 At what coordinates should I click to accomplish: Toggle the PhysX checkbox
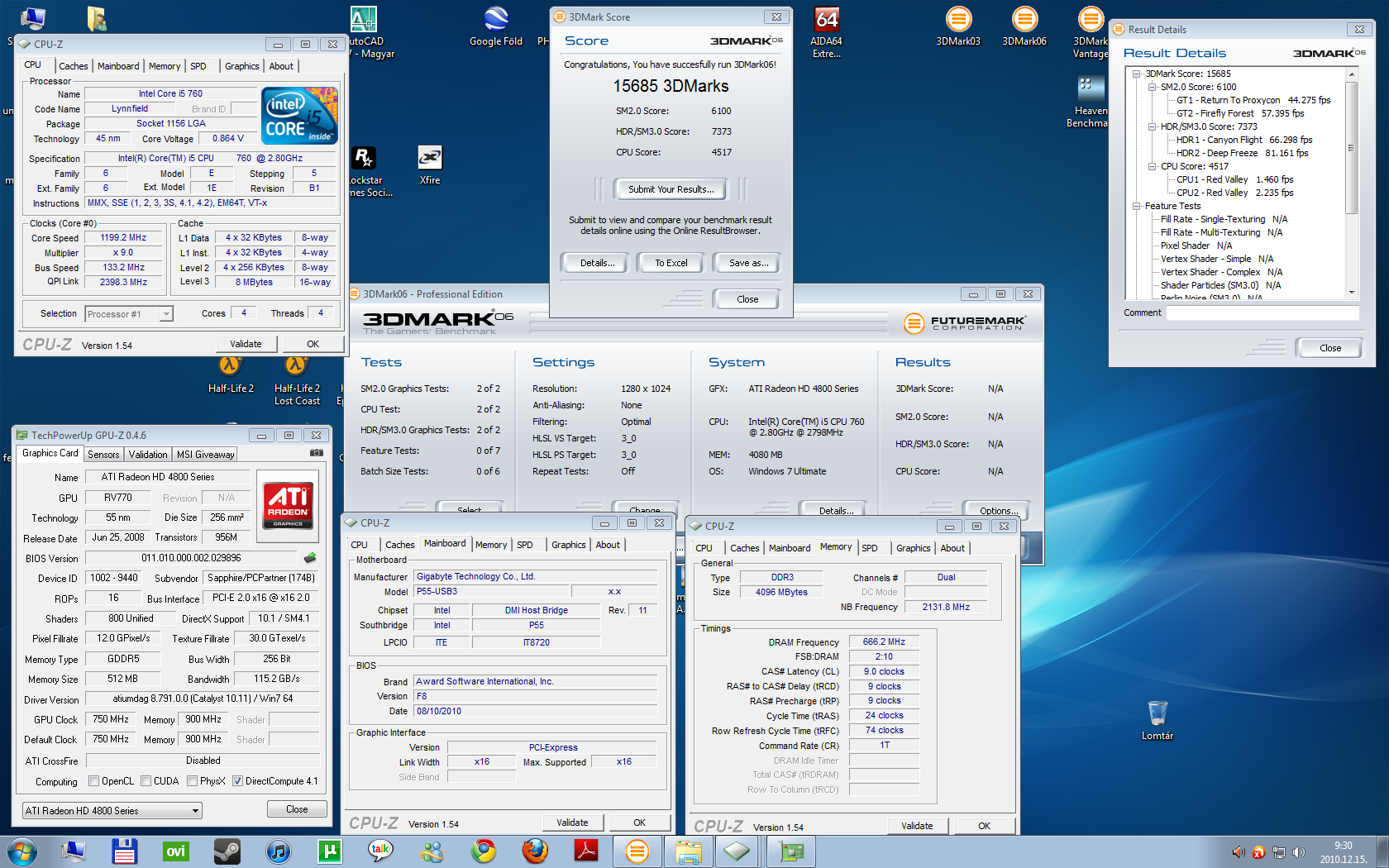pyautogui.click(x=193, y=781)
